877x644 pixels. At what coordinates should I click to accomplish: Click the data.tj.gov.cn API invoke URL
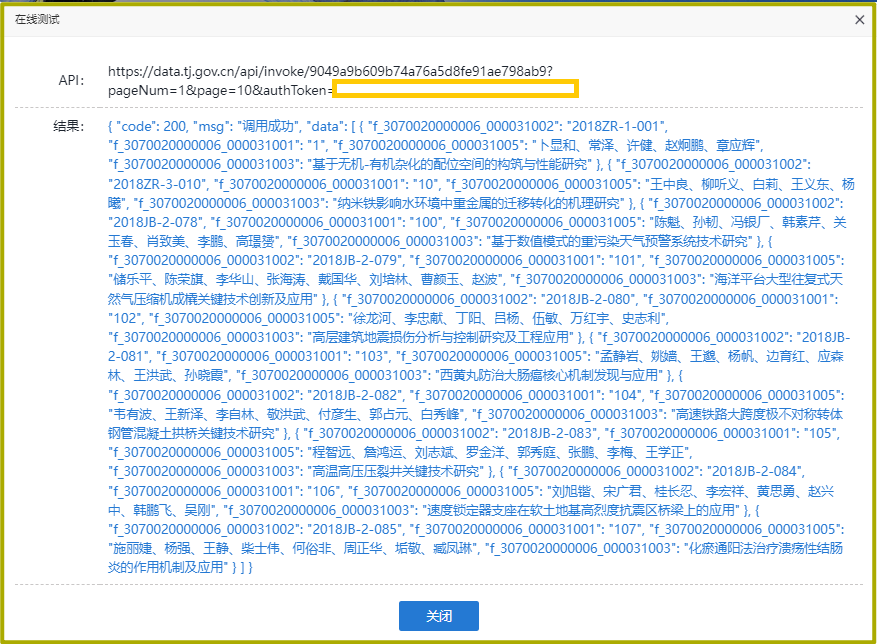click(329, 72)
